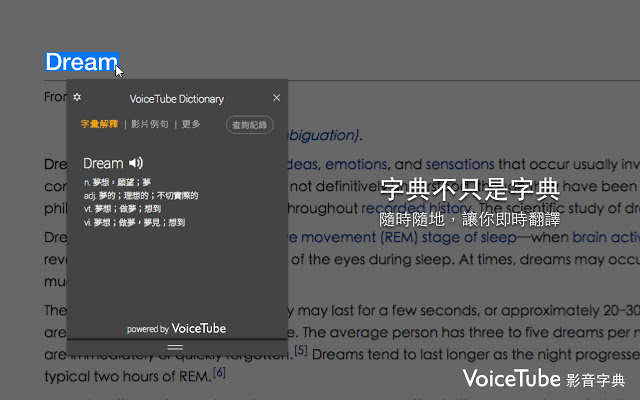Image resolution: width=640 pixels, height=400 pixels.
Task: Open VoiceTube Dictionary settings gear
Action: [x=77, y=97]
